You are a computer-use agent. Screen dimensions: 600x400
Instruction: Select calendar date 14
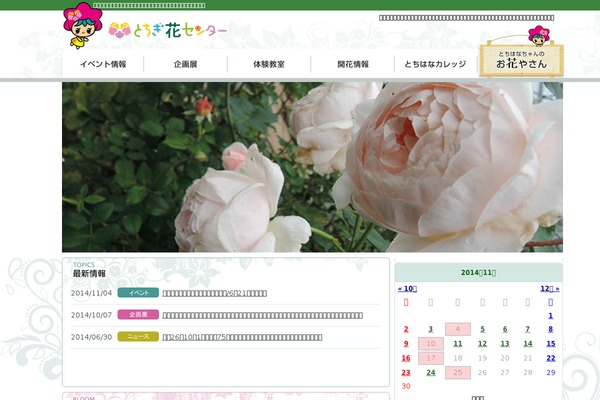(528, 344)
